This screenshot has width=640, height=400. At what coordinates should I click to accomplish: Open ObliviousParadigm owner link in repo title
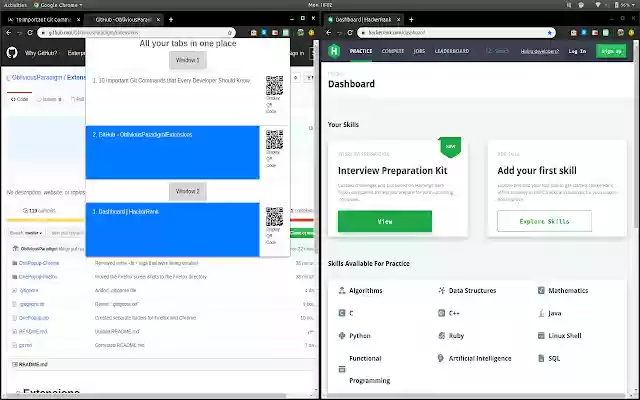tap(37, 77)
